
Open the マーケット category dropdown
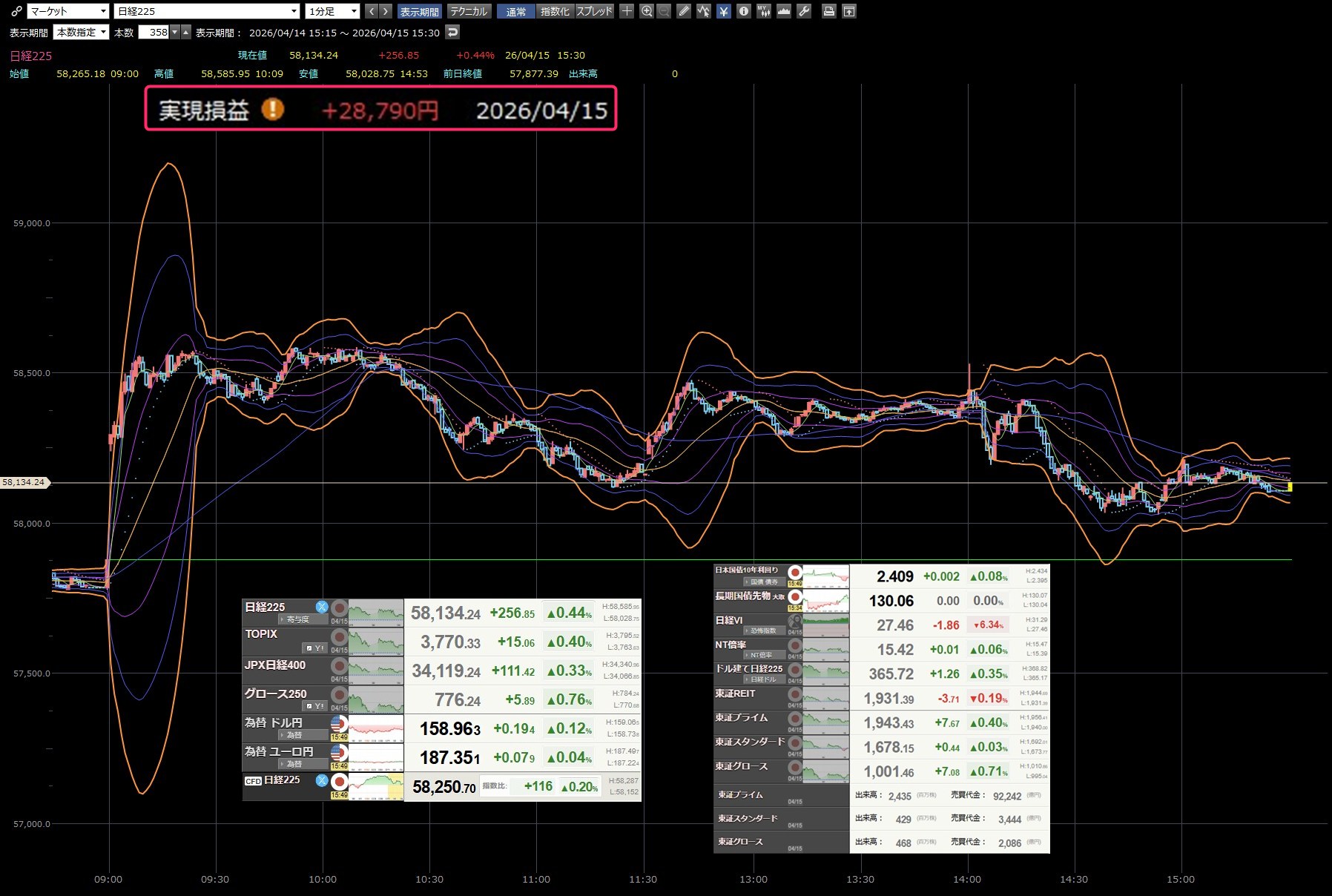click(68, 11)
